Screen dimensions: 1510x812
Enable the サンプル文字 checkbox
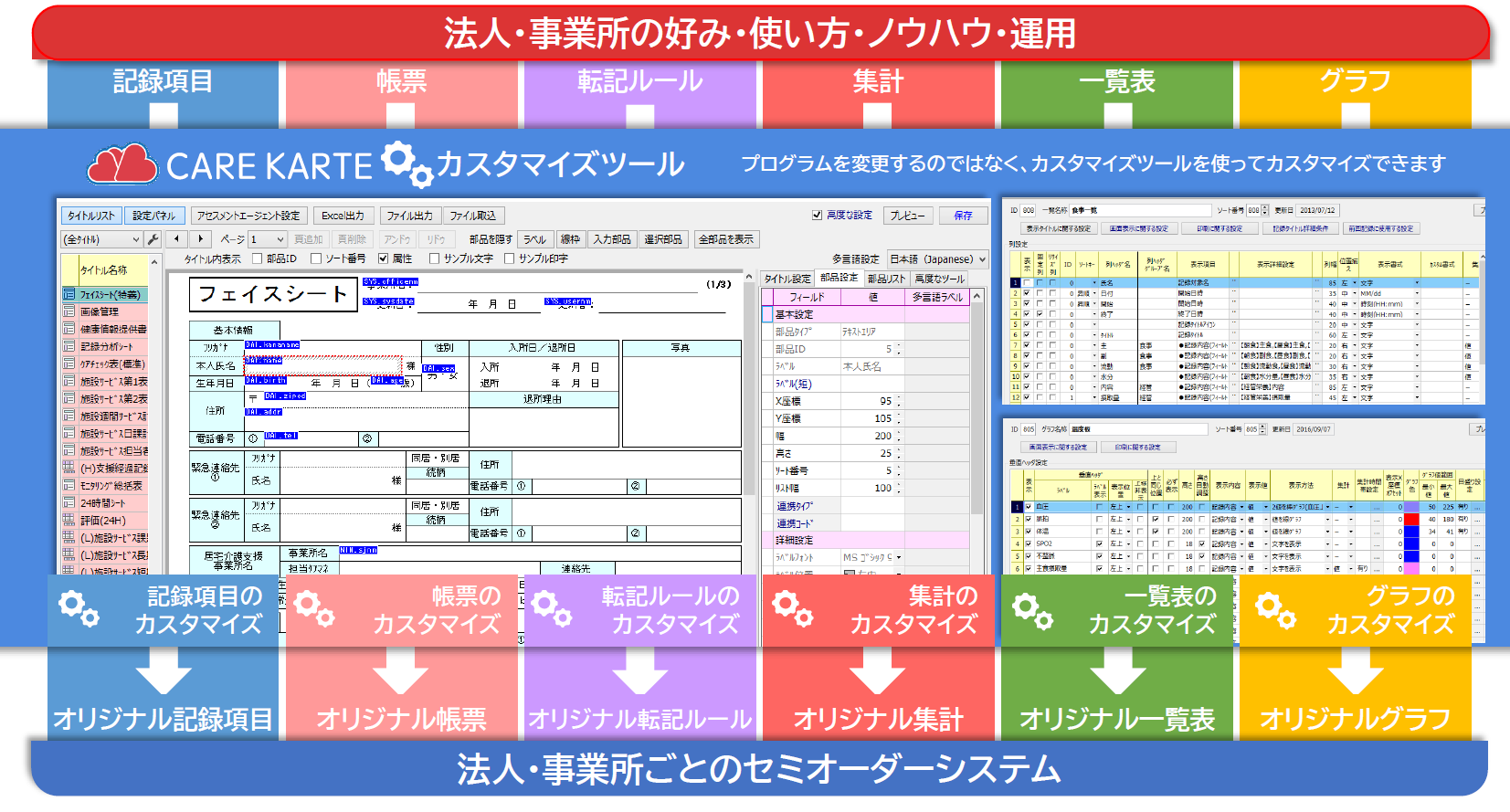[x=435, y=259]
